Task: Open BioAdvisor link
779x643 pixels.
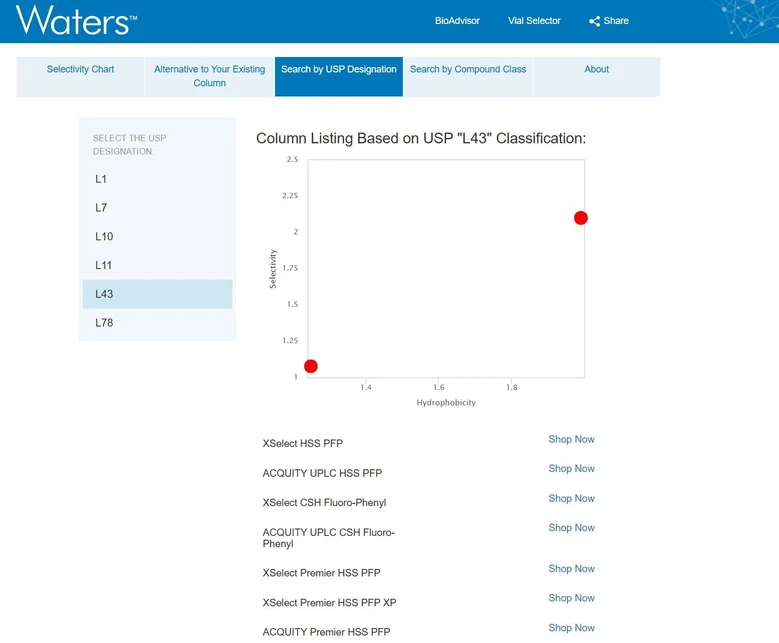Action: click(457, 21)
